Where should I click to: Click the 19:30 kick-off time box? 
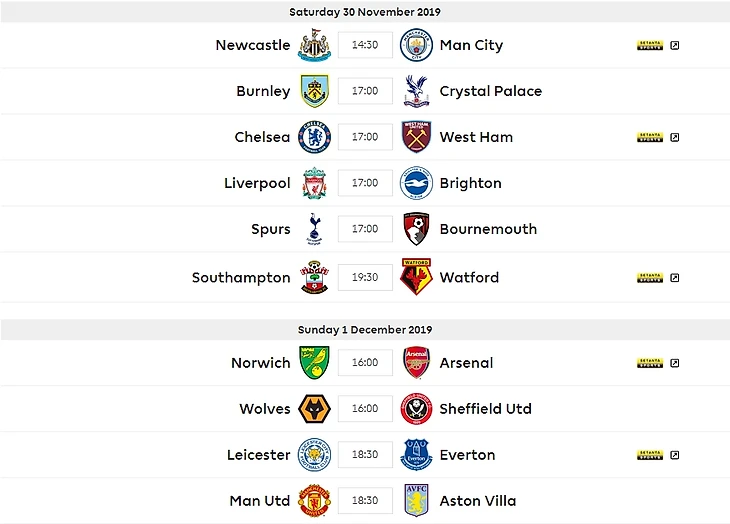click(x=365, y=277)
